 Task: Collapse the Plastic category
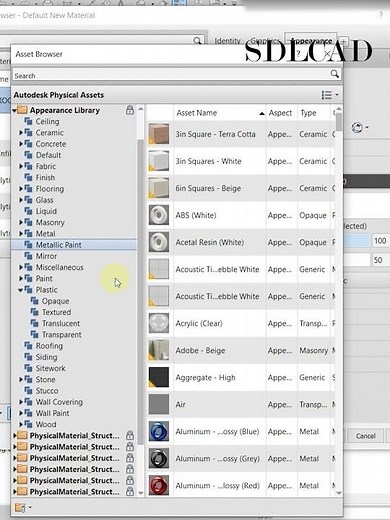(21, 290)
